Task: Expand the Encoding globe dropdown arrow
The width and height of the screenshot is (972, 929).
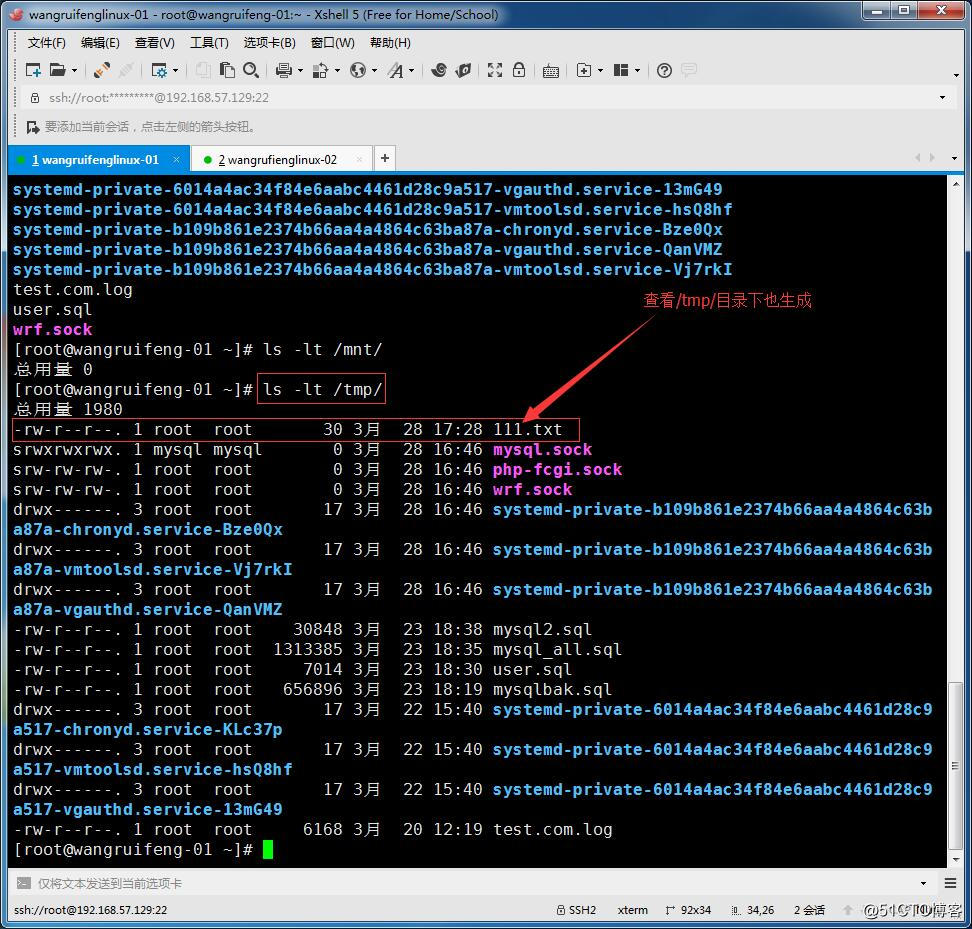Action: coord(374,71)
